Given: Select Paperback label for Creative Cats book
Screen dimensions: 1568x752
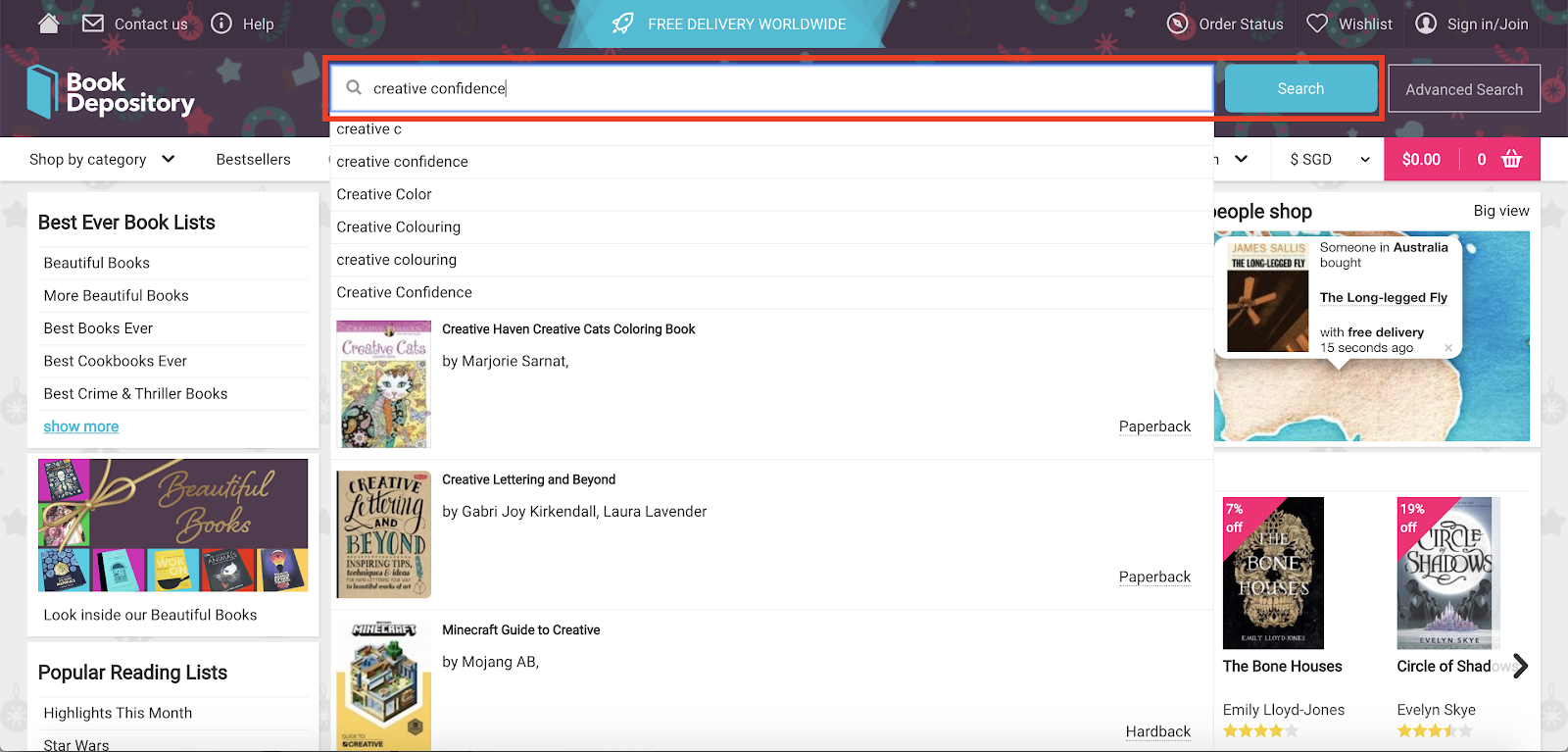Looking at the screenshot, I should [1154, 426].
